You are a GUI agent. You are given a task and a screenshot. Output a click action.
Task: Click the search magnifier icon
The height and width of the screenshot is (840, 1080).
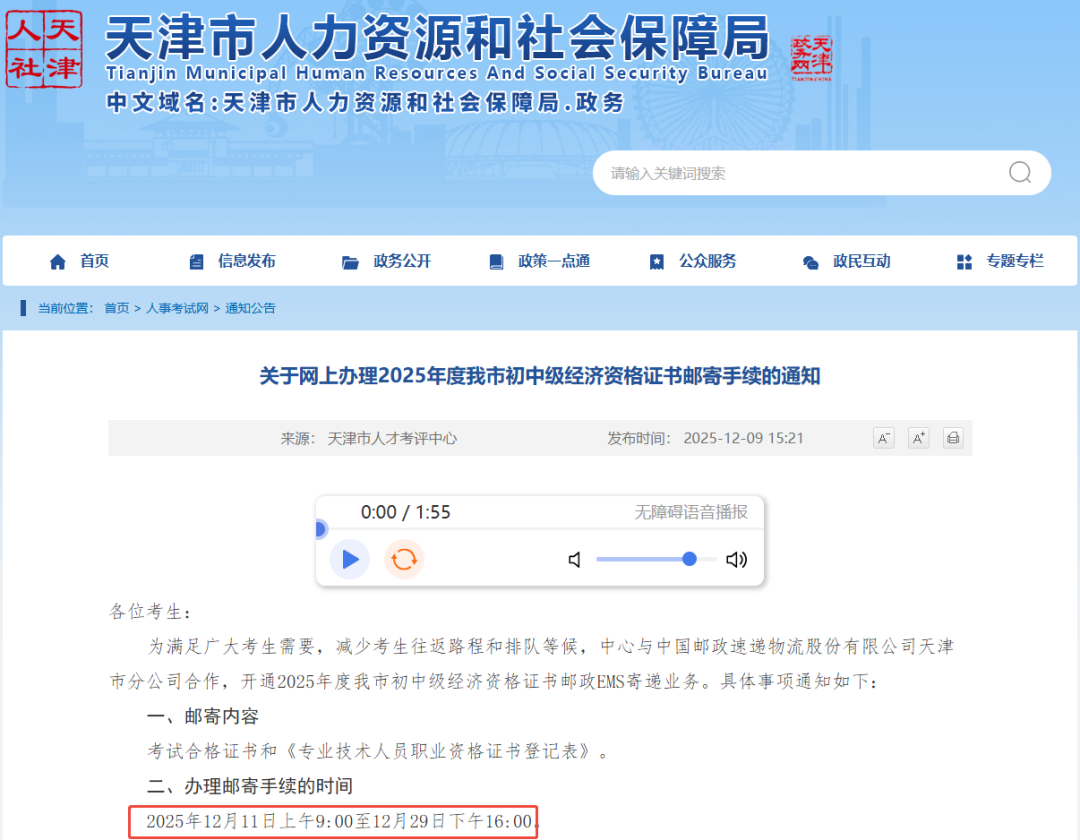point(1019,173)
